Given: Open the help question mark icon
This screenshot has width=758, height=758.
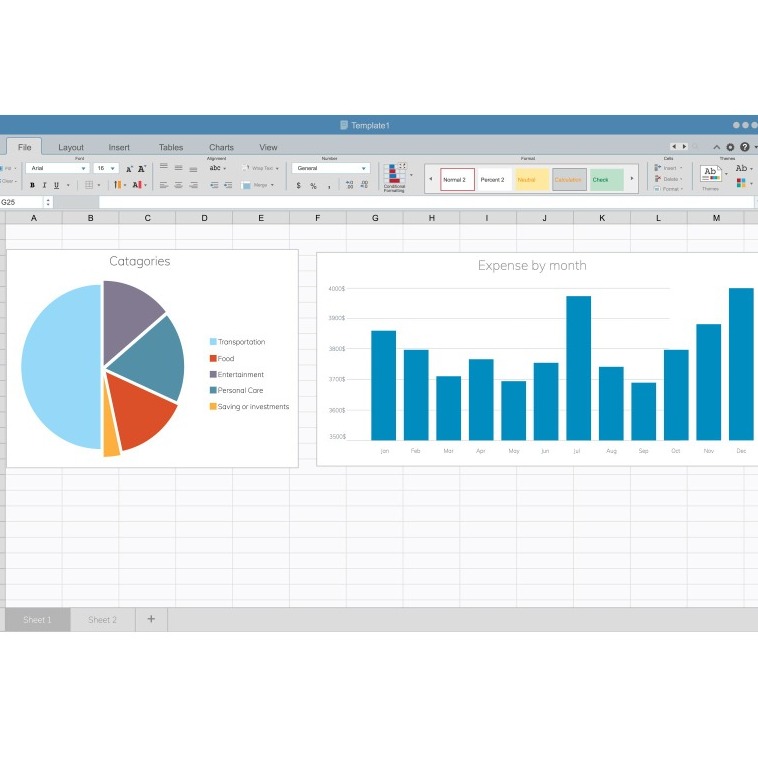Looking at the screenshot, I should (x=744, y=147).
